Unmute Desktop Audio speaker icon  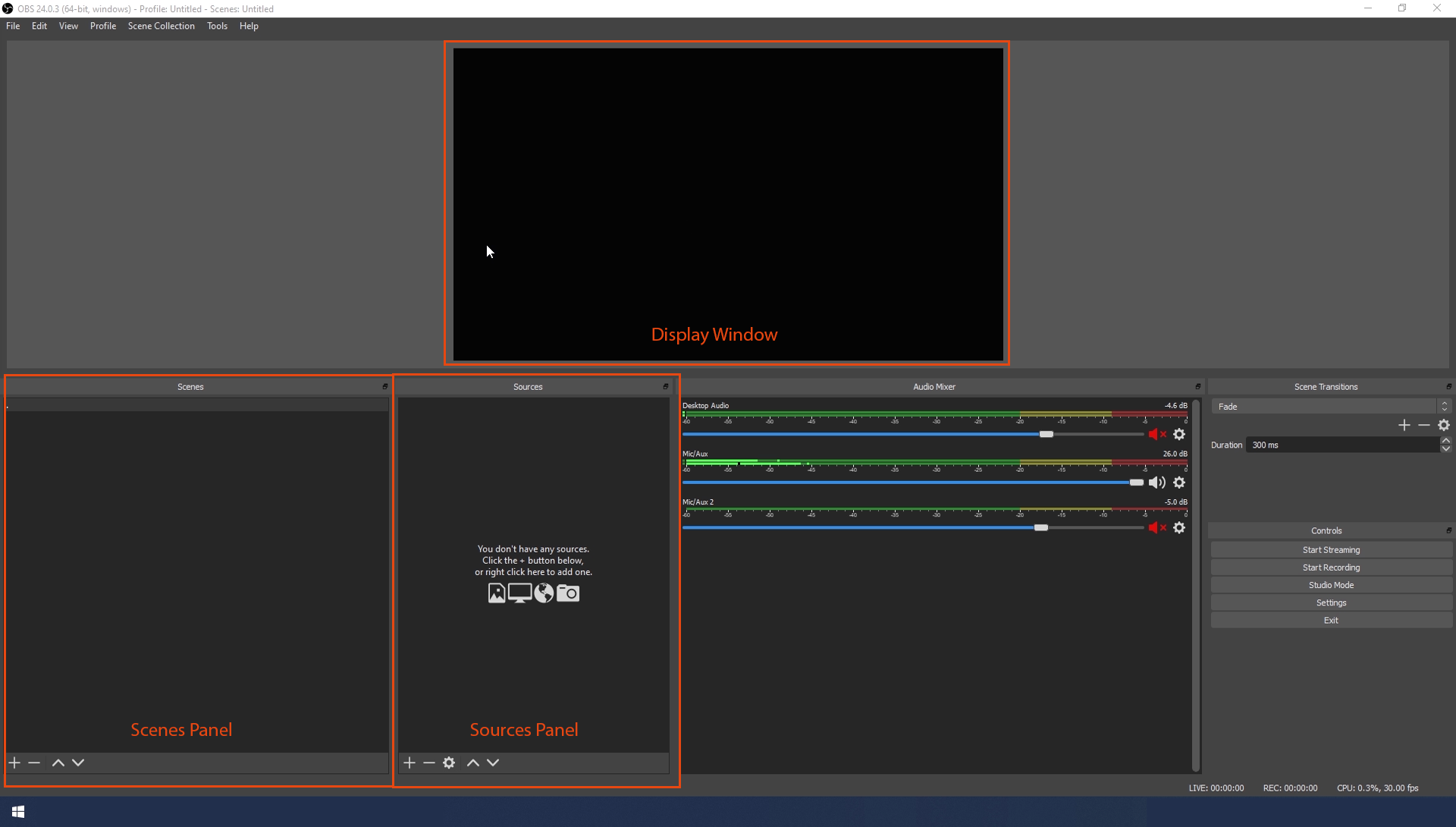tap(1156, 435)
